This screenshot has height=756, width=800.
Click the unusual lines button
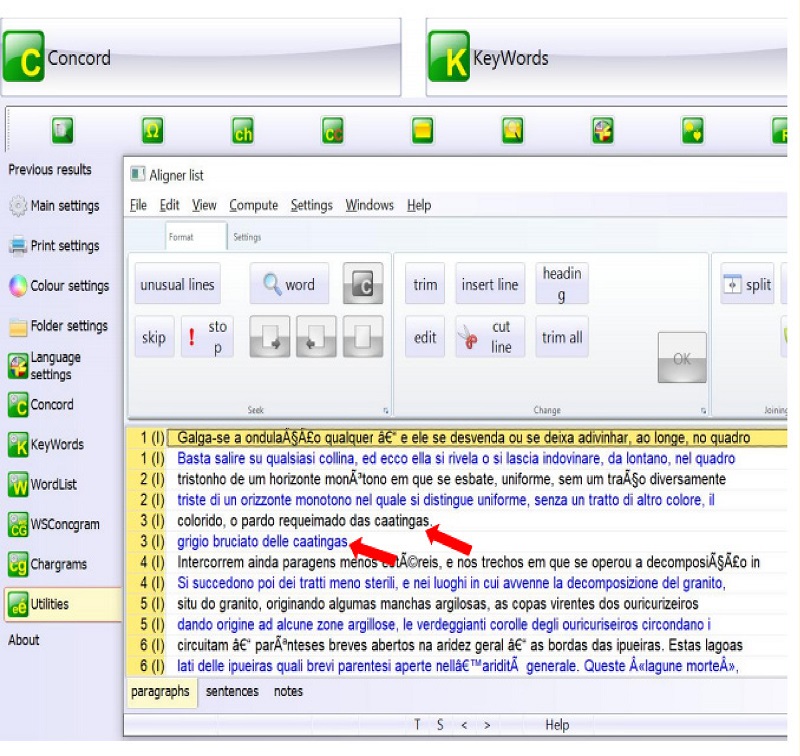pos(177,285)
